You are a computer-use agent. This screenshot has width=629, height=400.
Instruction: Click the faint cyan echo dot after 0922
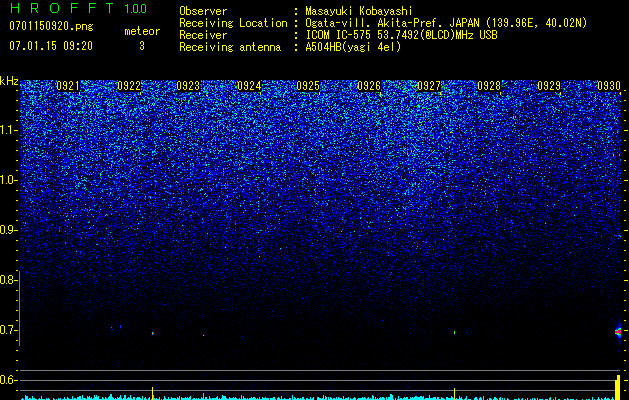[x=152, y=333]
